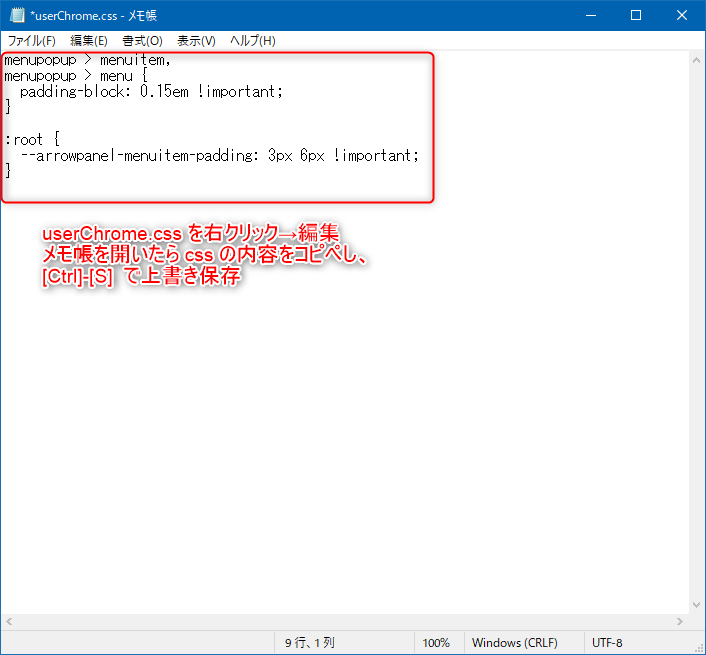Open the ファイル(F) menu
The image size is (706, 655).
coord(32,41)
